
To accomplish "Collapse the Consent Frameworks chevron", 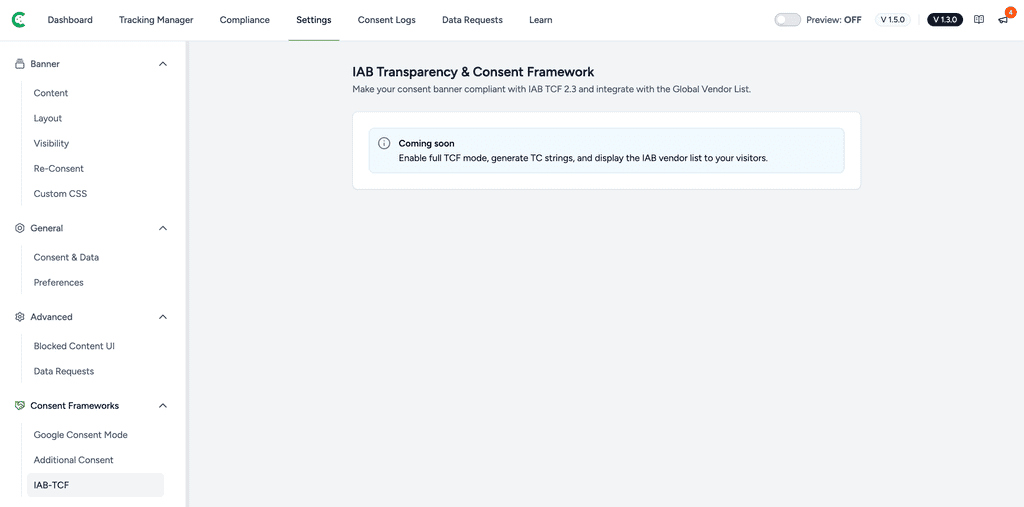I will (x=163, y=406).
